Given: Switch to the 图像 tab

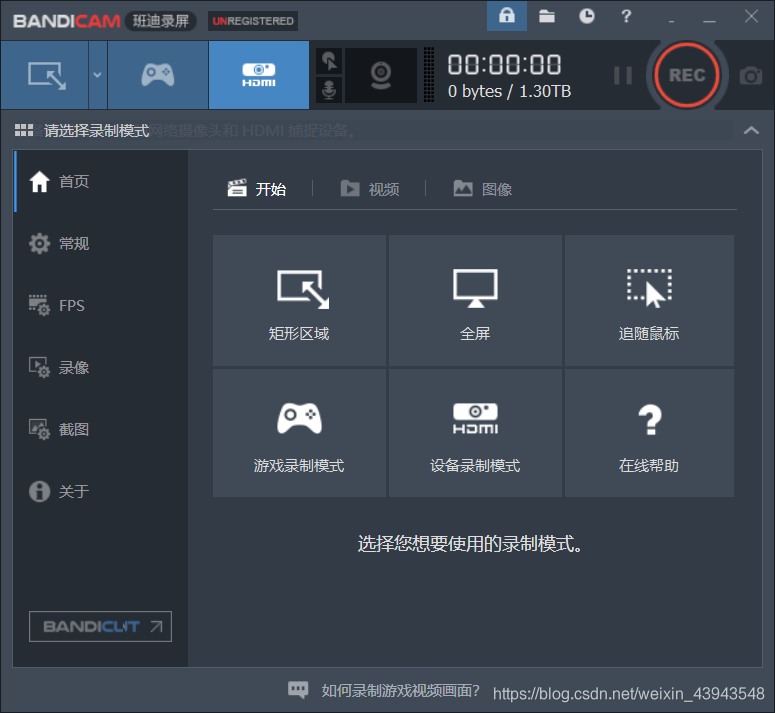Looking at the screenshot, I should [x=483, y=189].
